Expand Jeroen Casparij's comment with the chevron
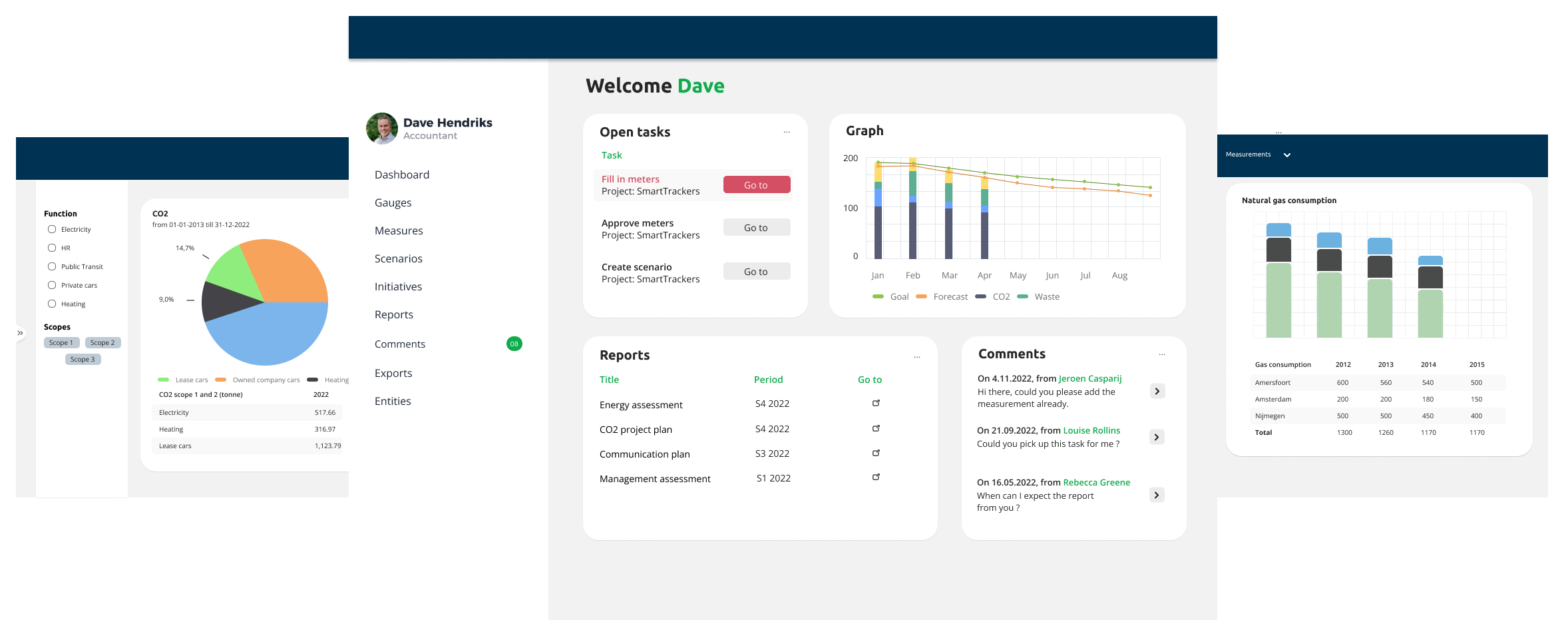Viewport: 1568px width, 634px height. 1157,391
